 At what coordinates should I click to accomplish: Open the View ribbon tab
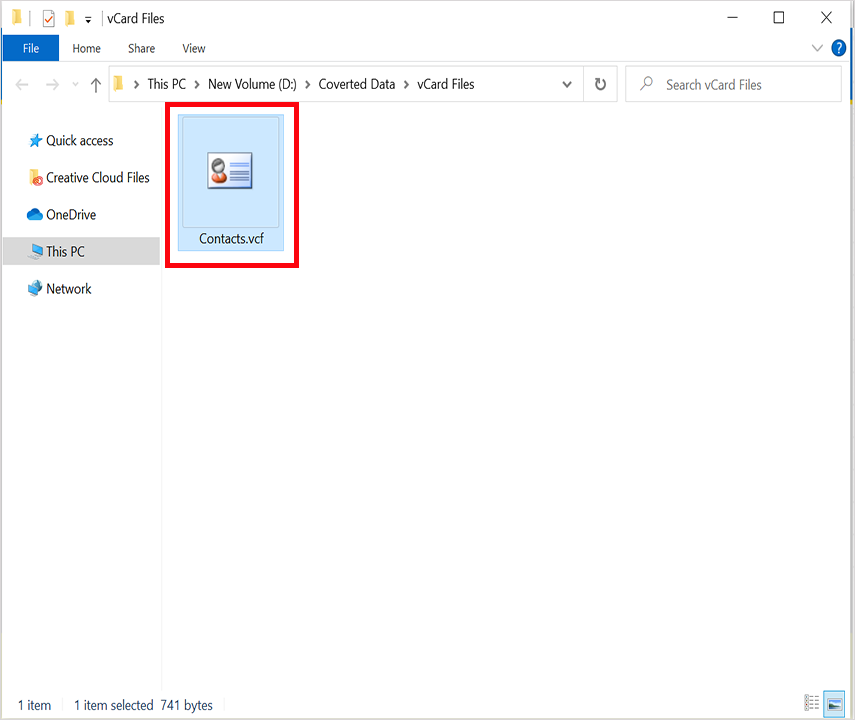(194, 49)
